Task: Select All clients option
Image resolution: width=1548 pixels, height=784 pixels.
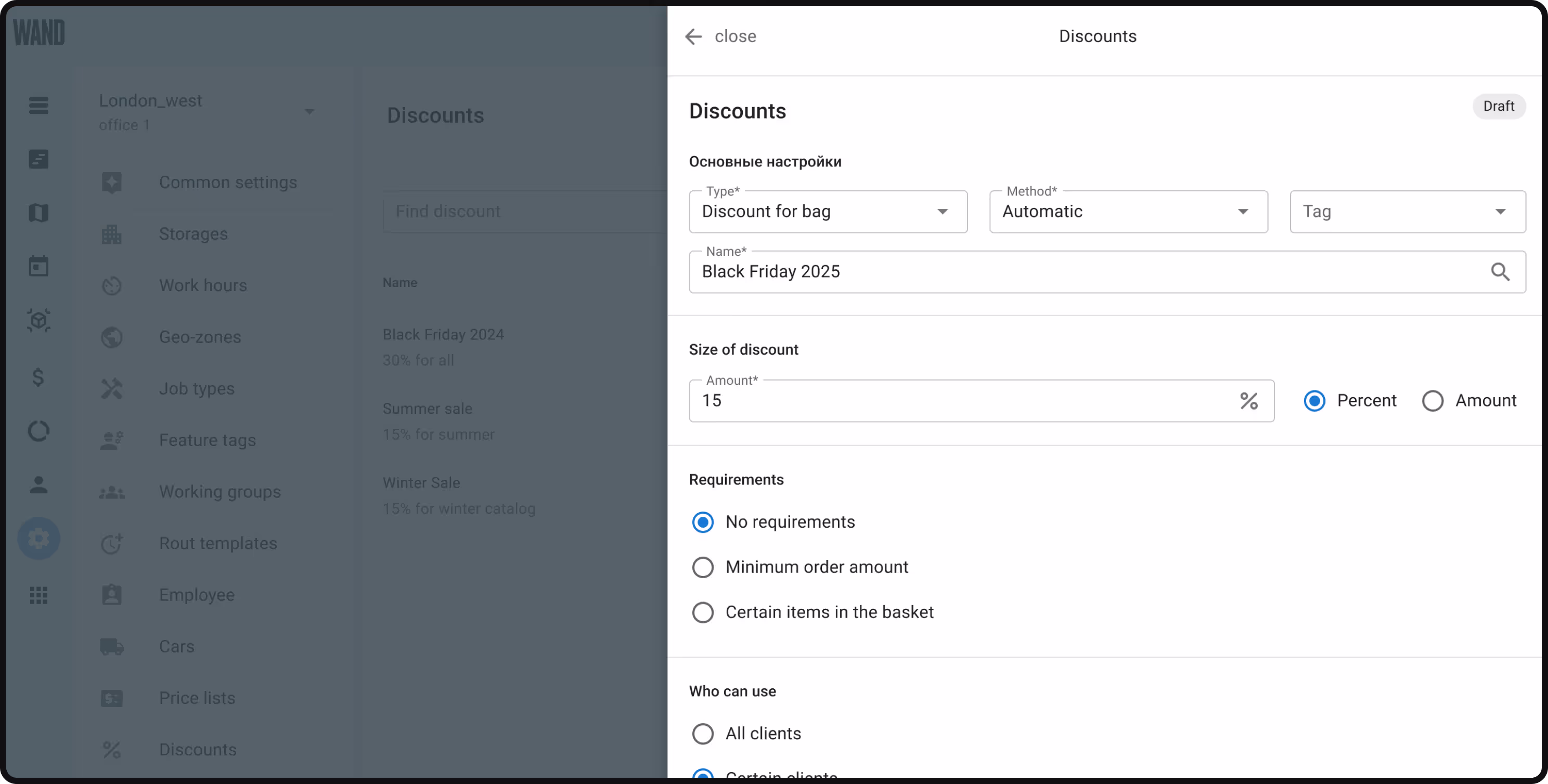Action: (x=703, y=734)
